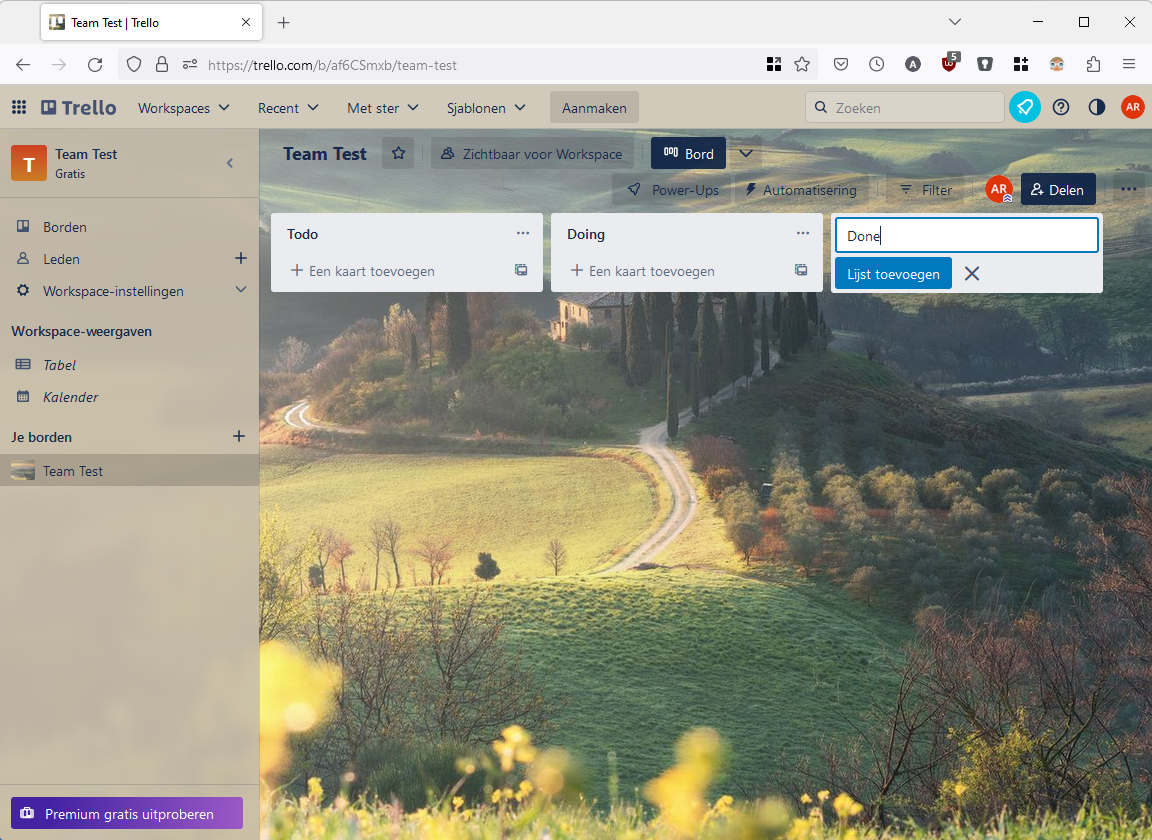Expand Workspace-instellingen options
This screenshot has width=1152, height=840.
pyautogui.click(x=240, y=290)
